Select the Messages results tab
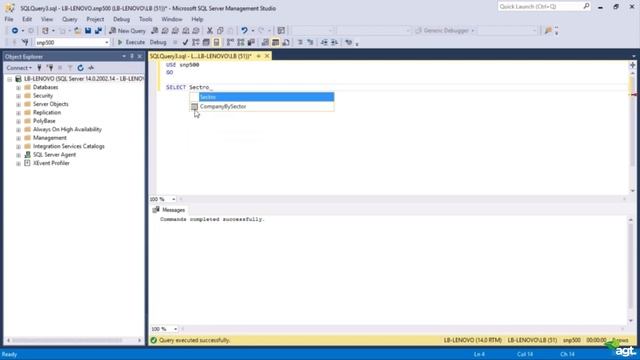The height and width of the screenshot is (360, 640). (x=169, y=210)
